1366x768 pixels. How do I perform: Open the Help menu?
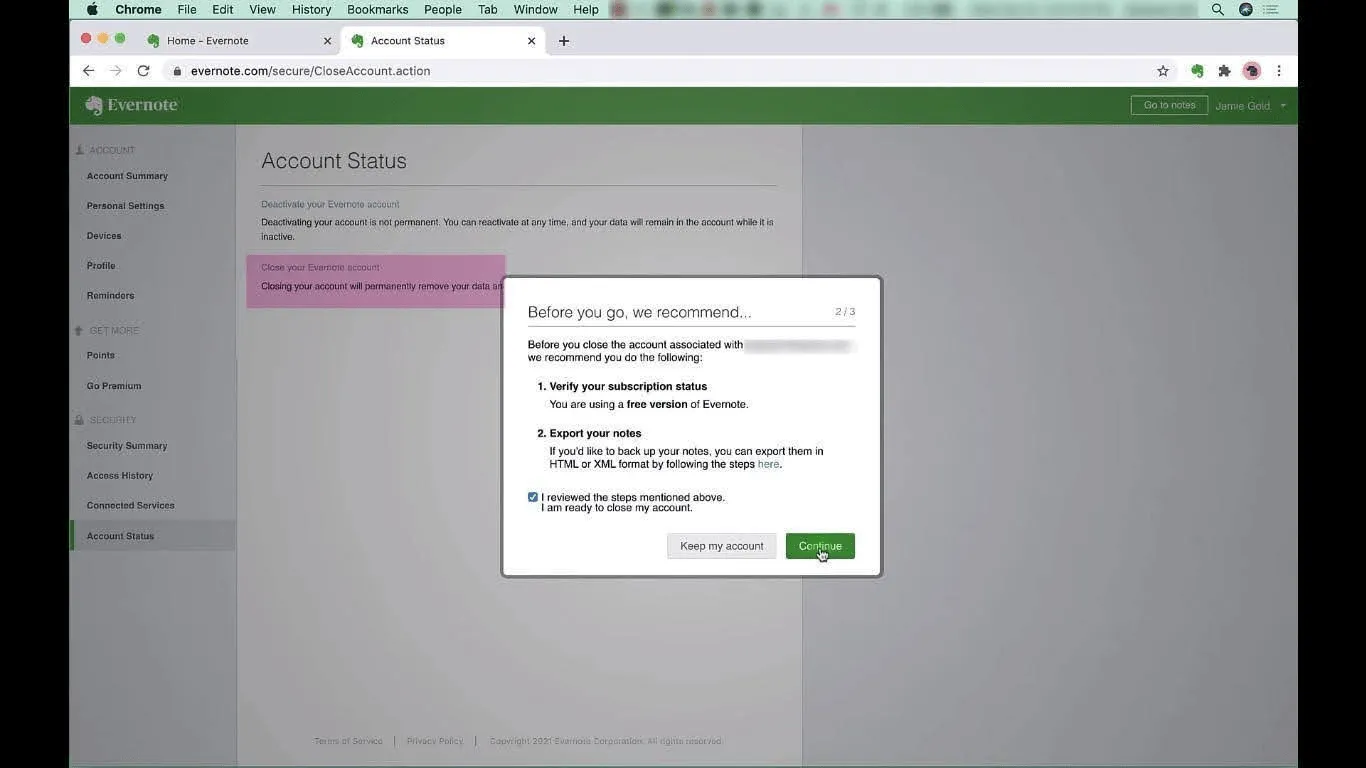coord(586,9)
